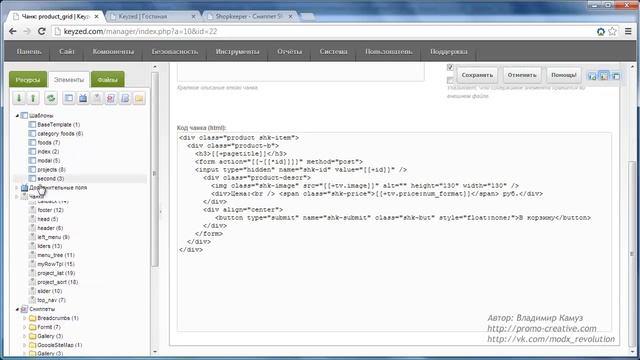Open the Сайт menu
This screenshot has width=640, height=360.
pyautogui.click(x=67, y=51)
